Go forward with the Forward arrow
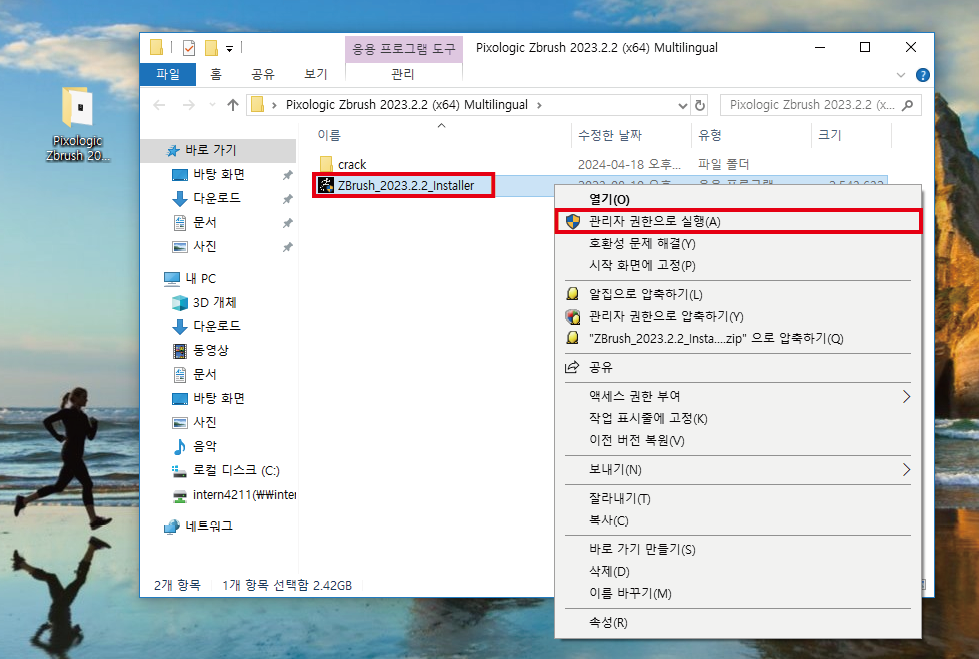 (x=189, y=105)
